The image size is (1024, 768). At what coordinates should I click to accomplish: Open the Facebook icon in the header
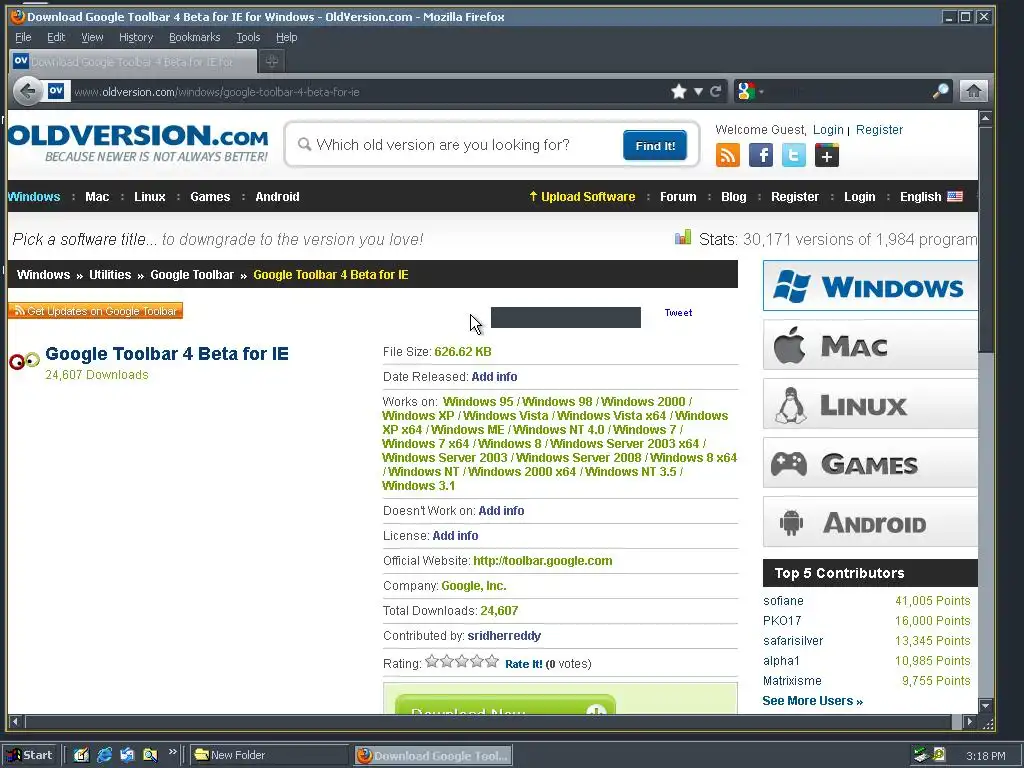tap(761, 155)
